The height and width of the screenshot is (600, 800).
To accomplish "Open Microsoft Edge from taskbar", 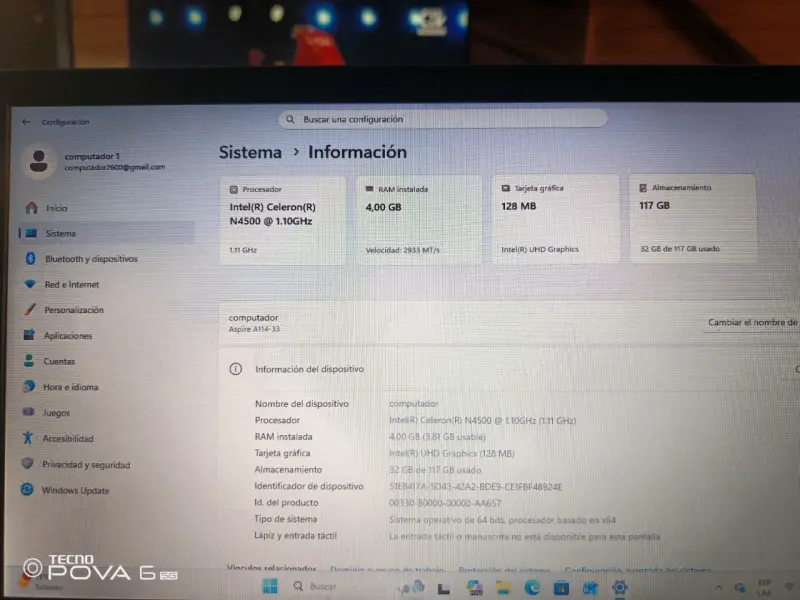I will point(532,588).
